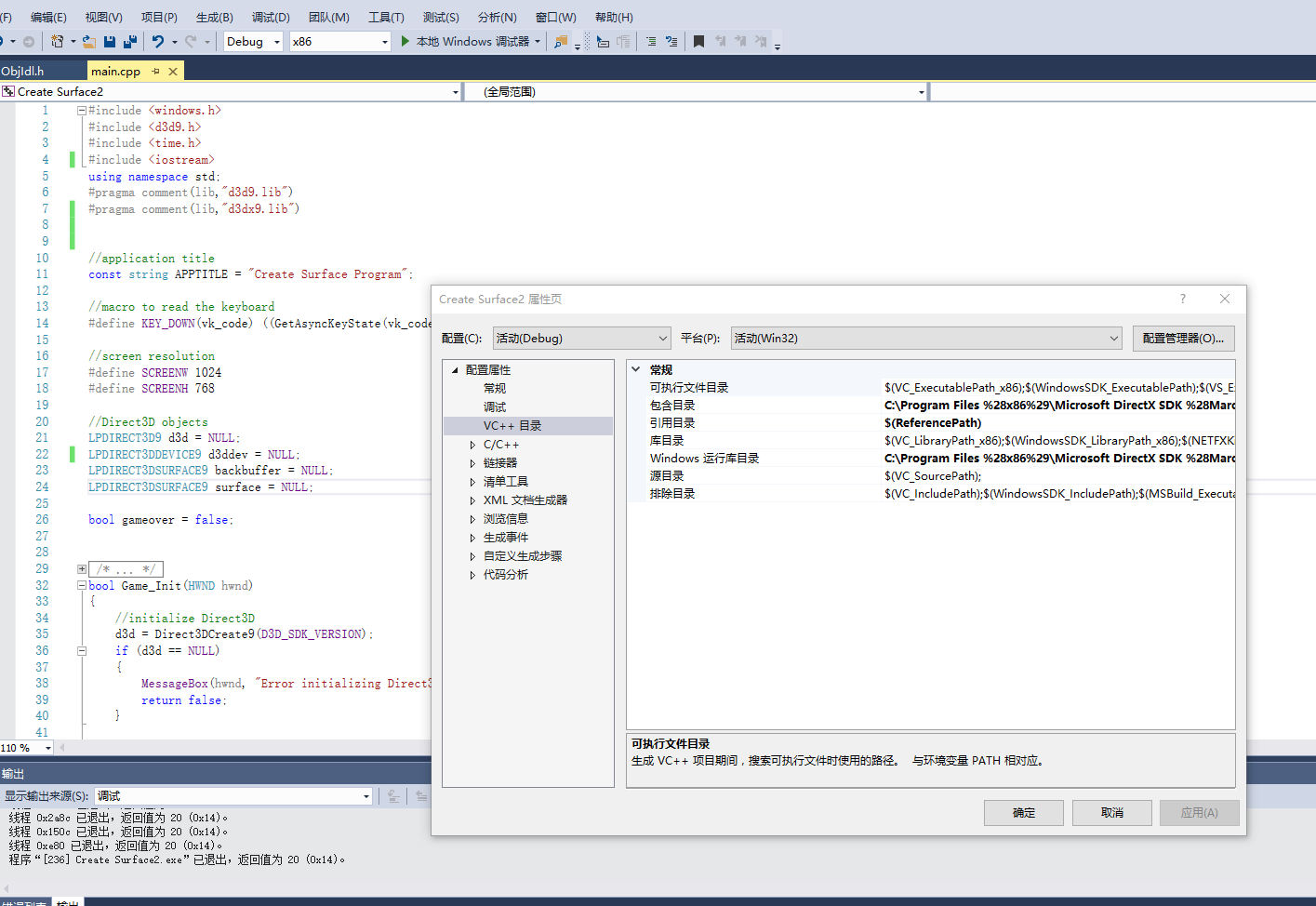Toggle bookmark on the current line
The height and width of the screenshot is (906, 1316).
tap(698, 41)
